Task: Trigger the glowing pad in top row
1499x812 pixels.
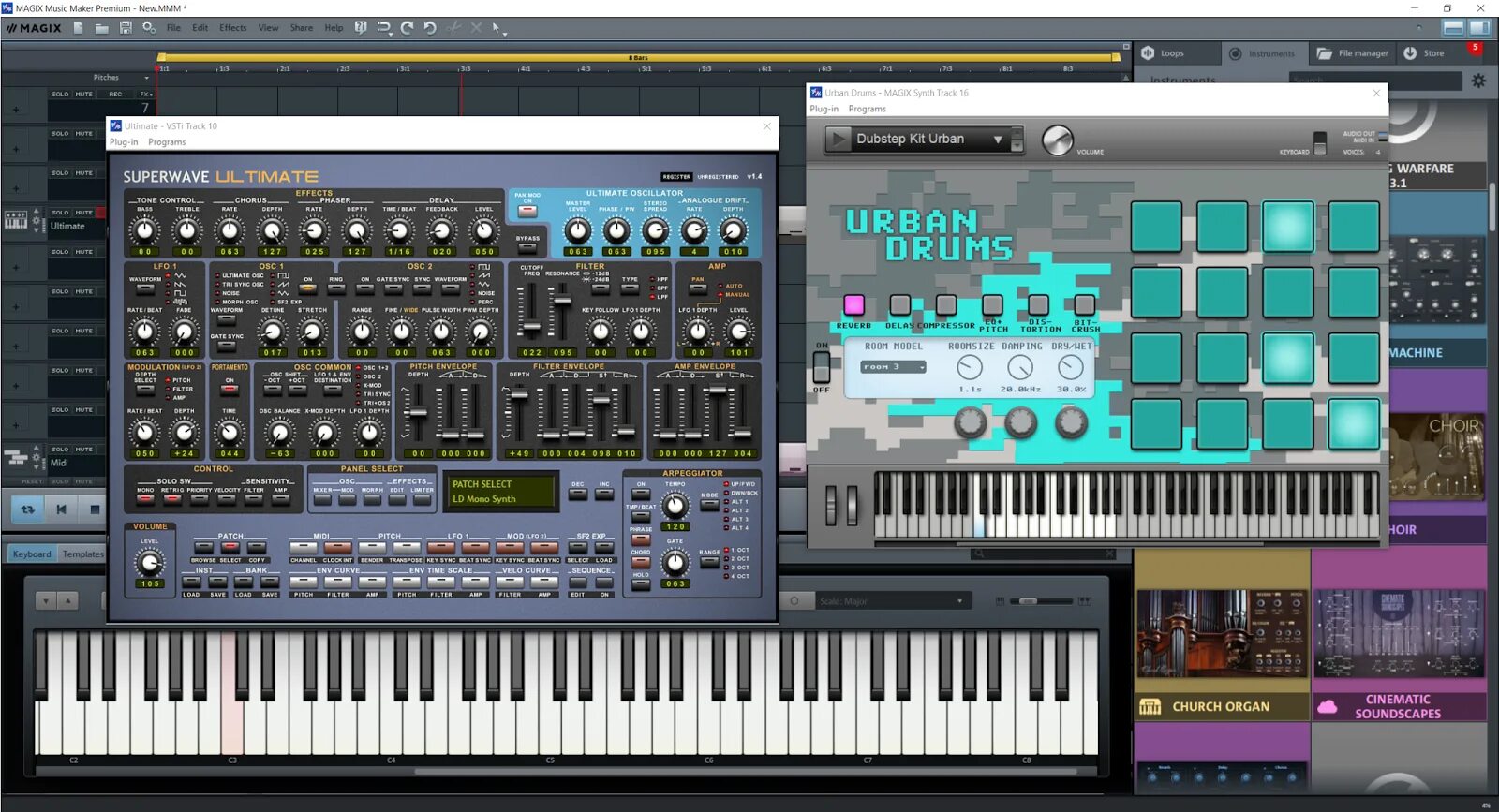Action: tap(1287, 226)
